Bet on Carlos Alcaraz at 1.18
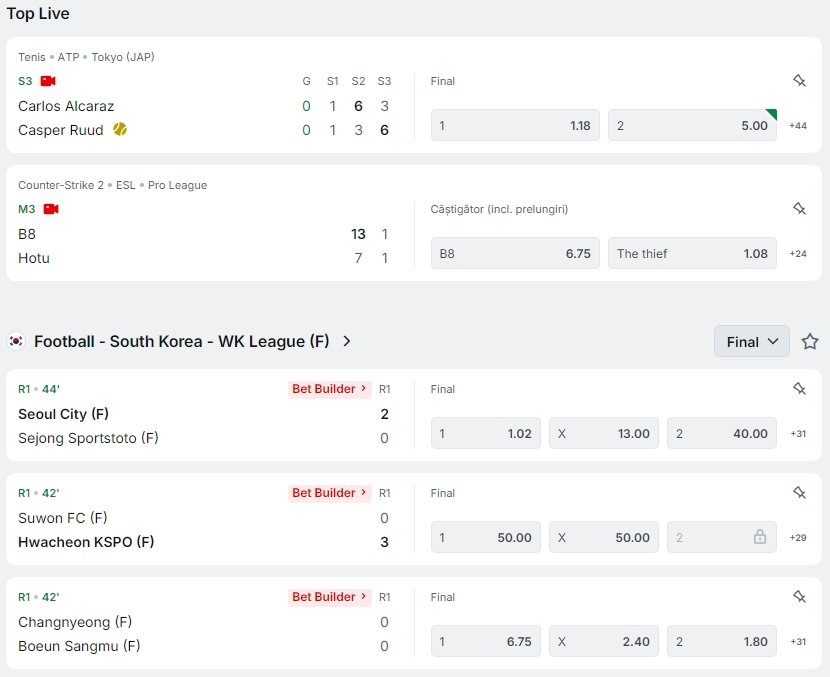 (515, 126)
